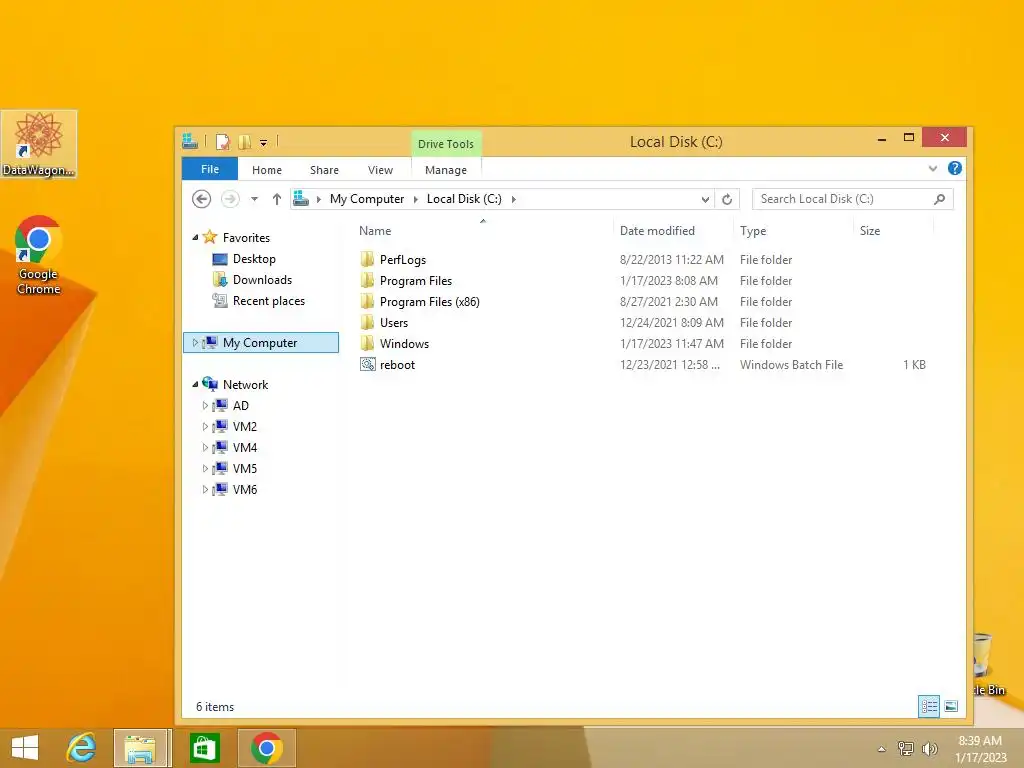Viewport: 1024px width, 768px height.
Task: Open Explorer Help icon
Action: [955, 168]
